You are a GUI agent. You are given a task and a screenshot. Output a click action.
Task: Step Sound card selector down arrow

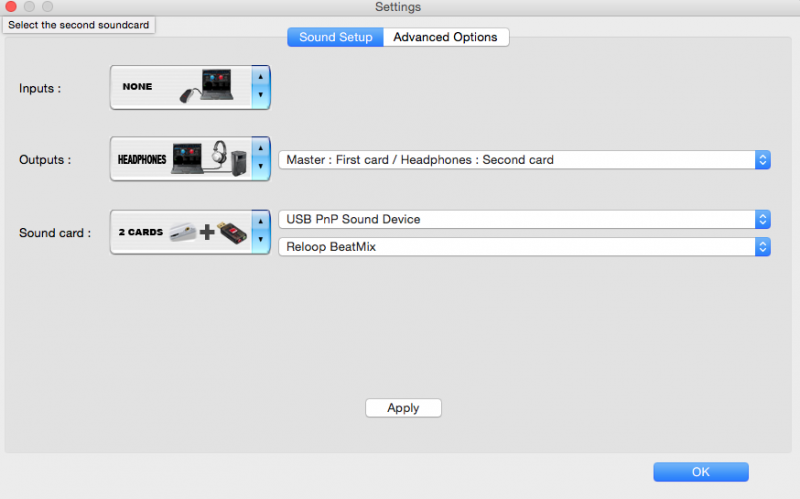coord(261,239)
